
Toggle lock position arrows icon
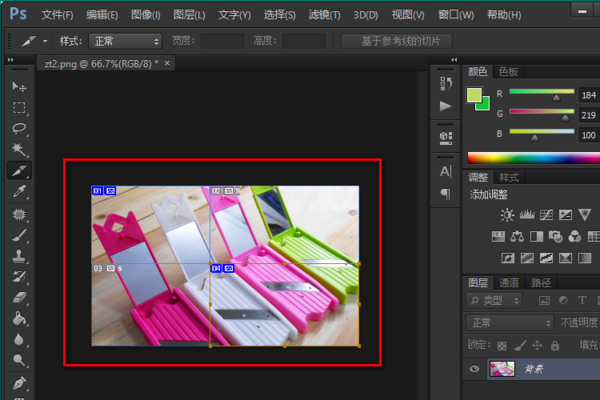(x=537, y=346)
